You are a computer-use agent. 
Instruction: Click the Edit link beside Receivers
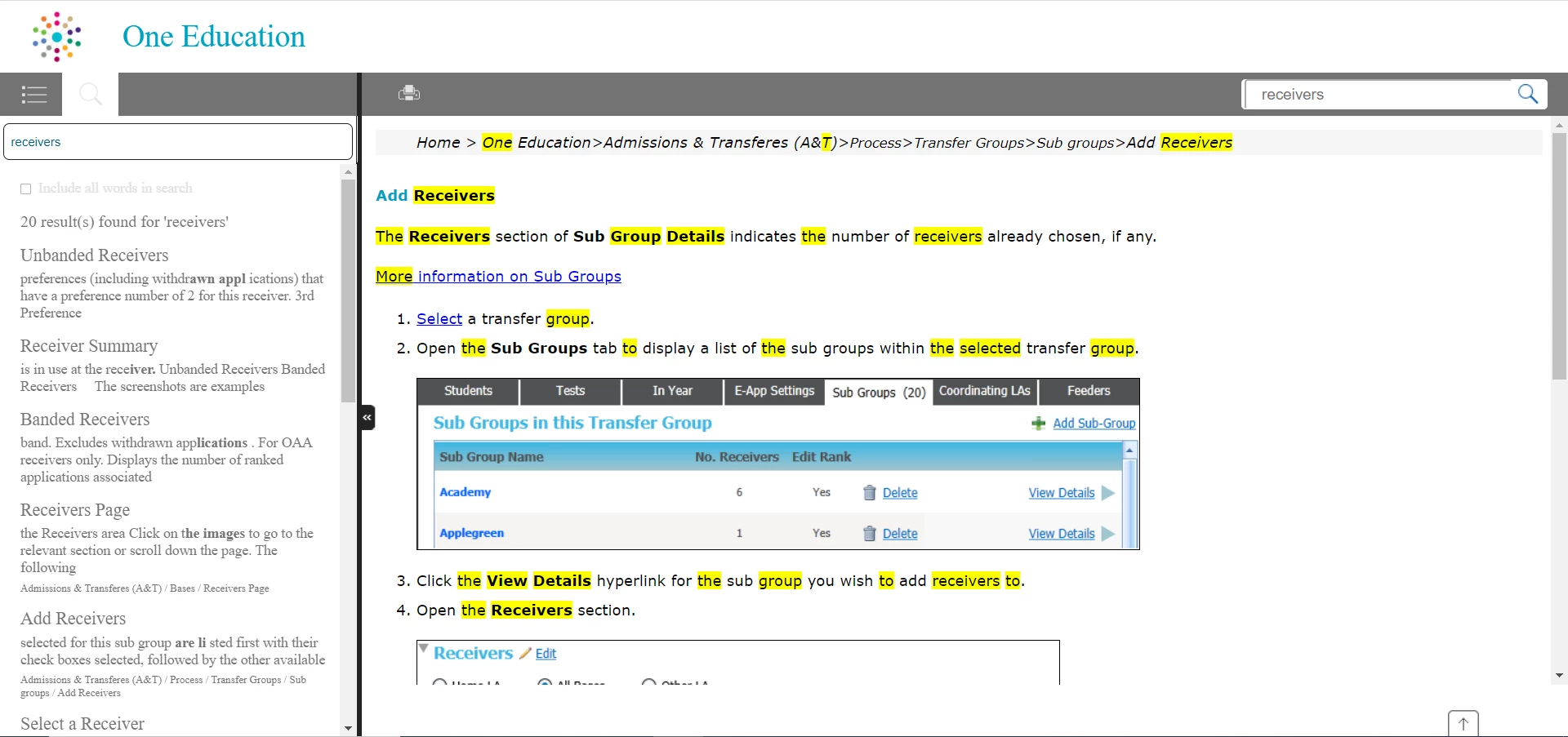pyautogui.click(x=546, y=654)
